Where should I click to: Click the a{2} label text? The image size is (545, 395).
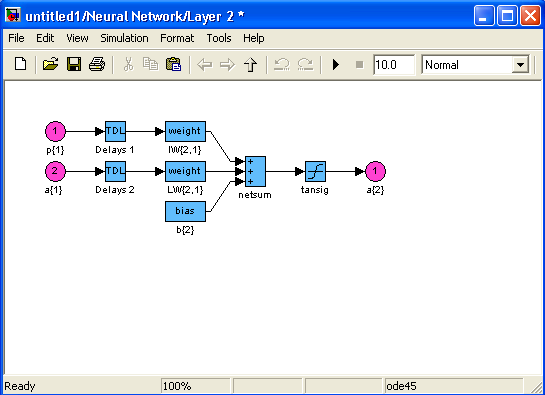click(375, 190)
